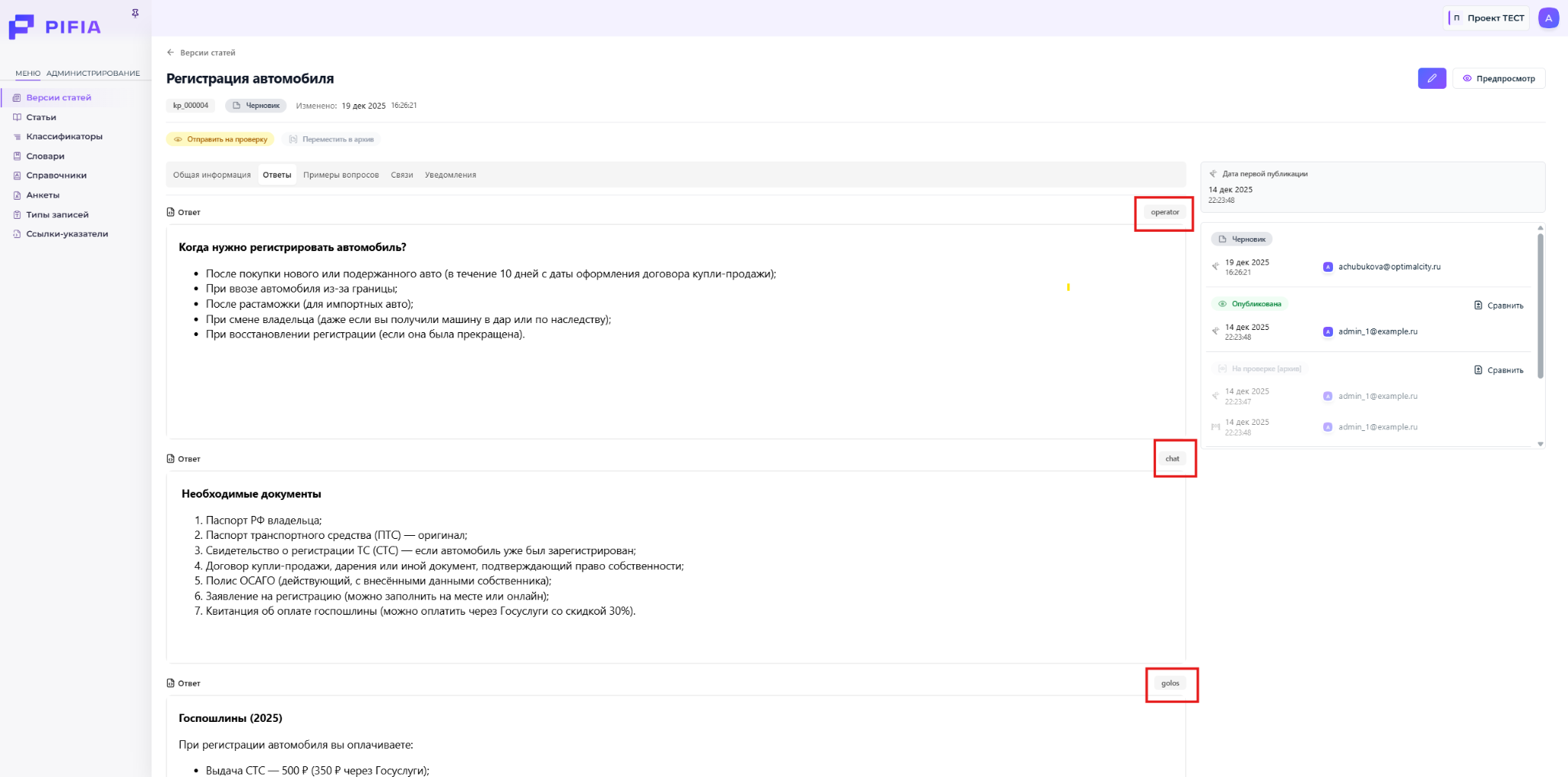Click the back arrow to Версии статей
Image resolution: width=1568 pixels, height=777 pixels.
171,53
